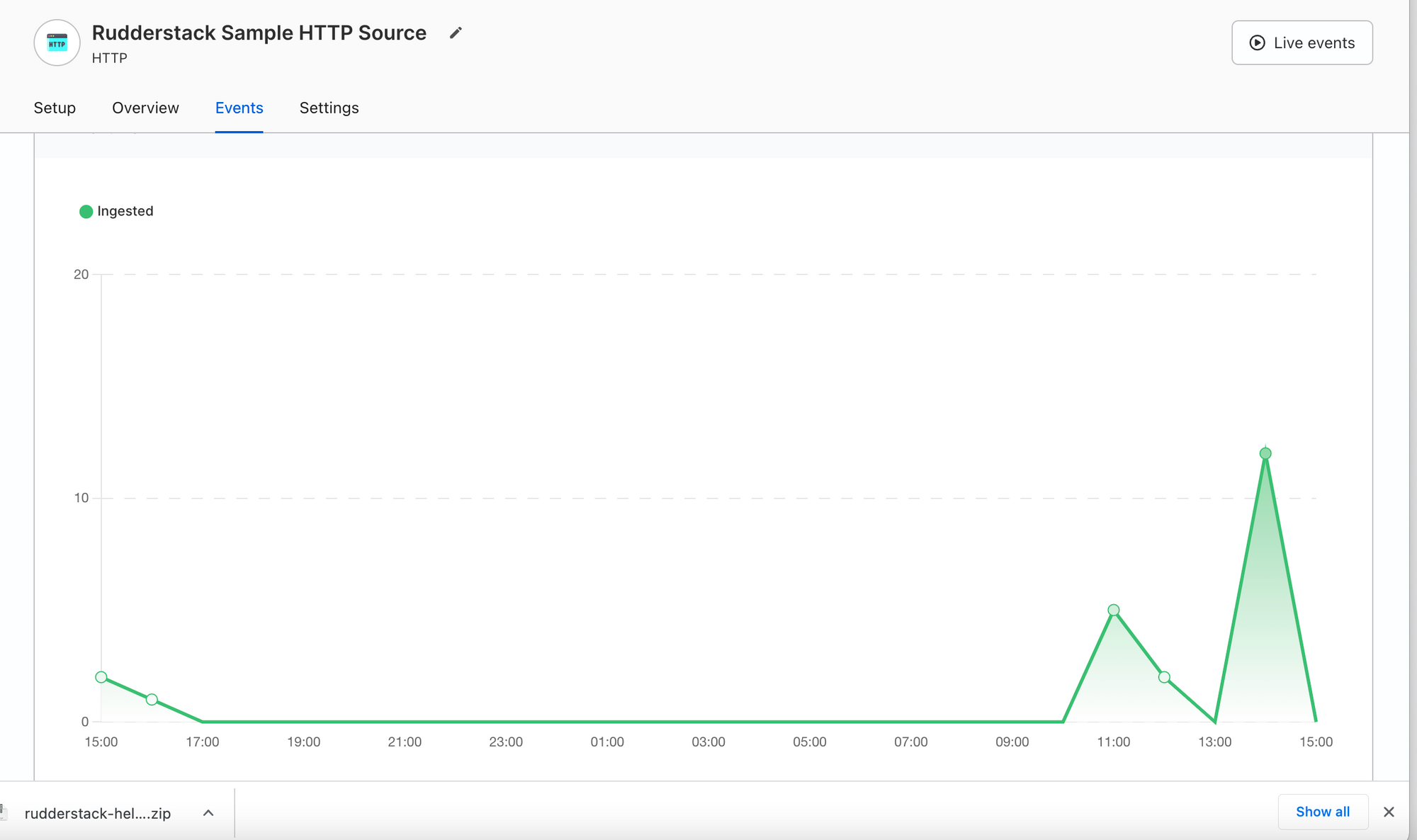Click the HTTP source logo icon

pyautogui.click(x=57, y=43)
